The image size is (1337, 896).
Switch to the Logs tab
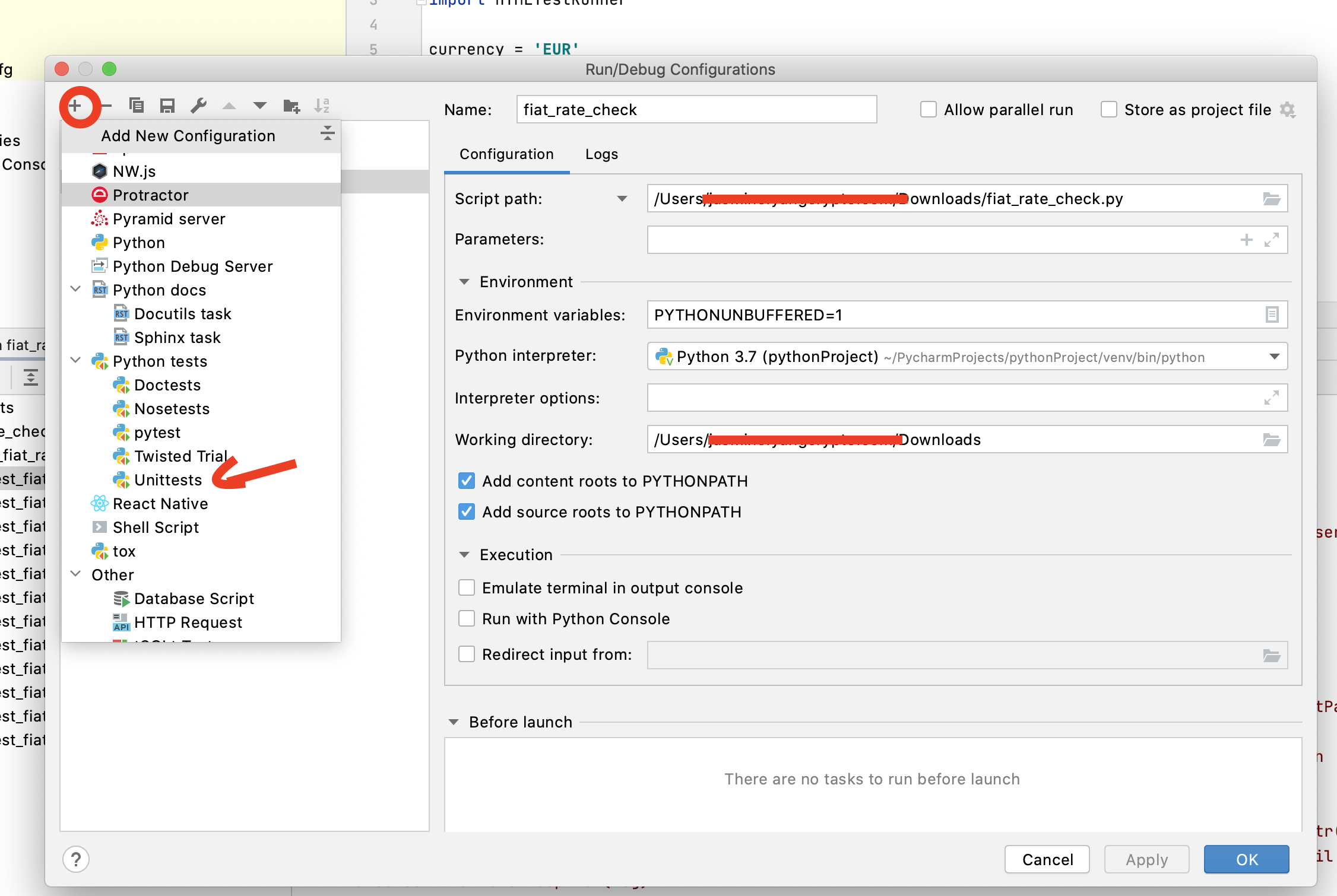pyautogui.click(x=601, y=154)
